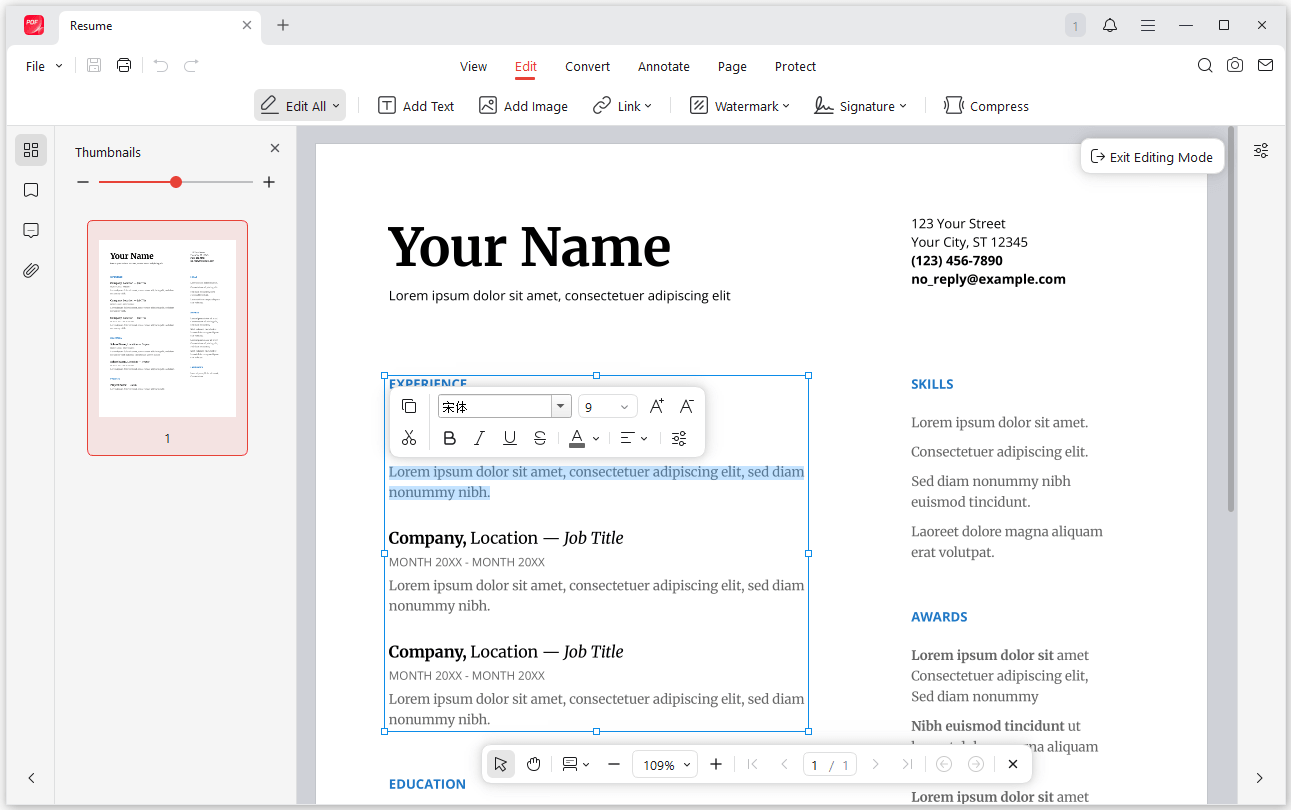1291x810 pixels.
Task: Open the Bookmarks panel icon
Action: pos(31,190)
